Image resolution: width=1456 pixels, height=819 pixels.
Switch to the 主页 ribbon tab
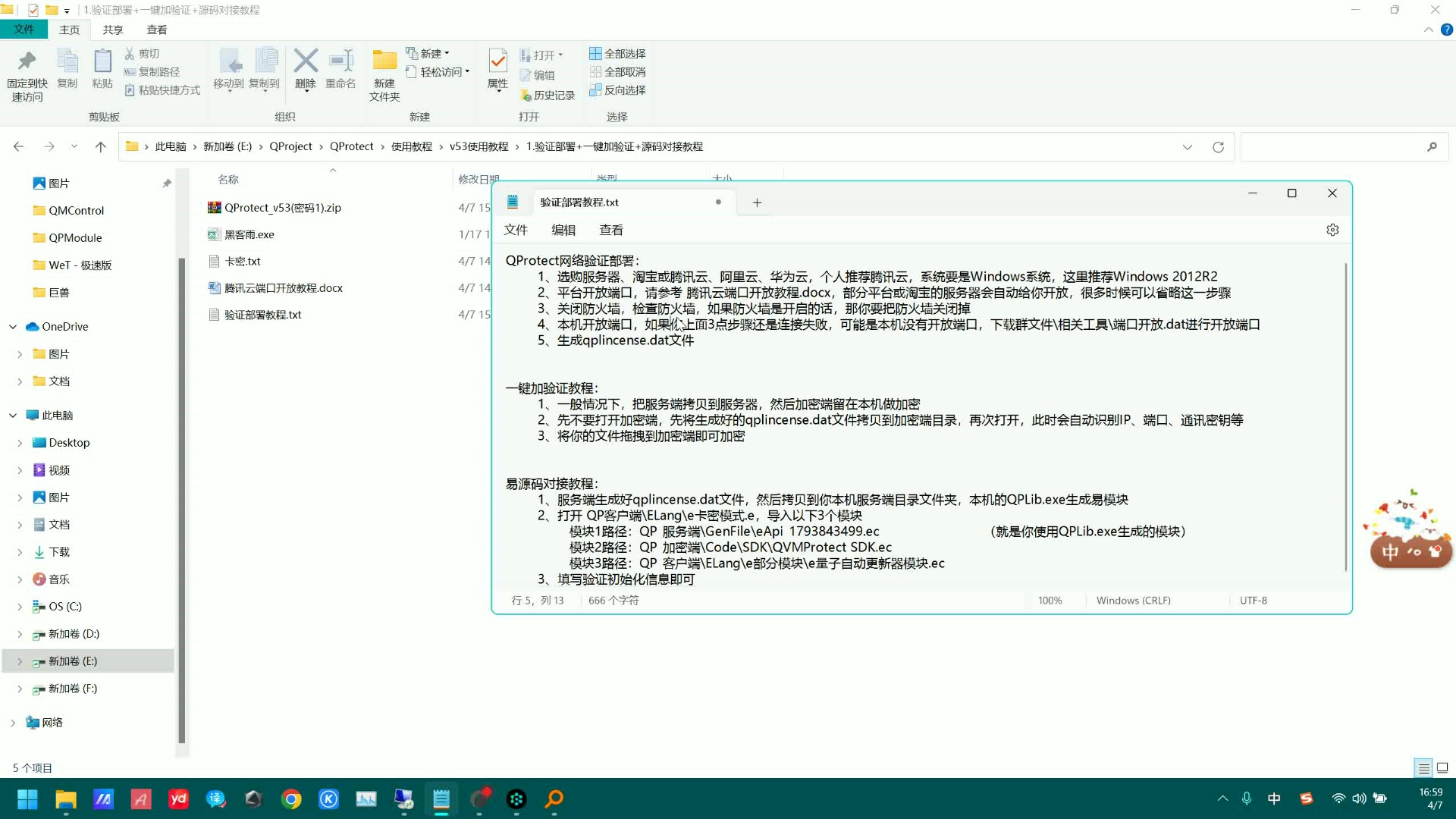[69, 30]
